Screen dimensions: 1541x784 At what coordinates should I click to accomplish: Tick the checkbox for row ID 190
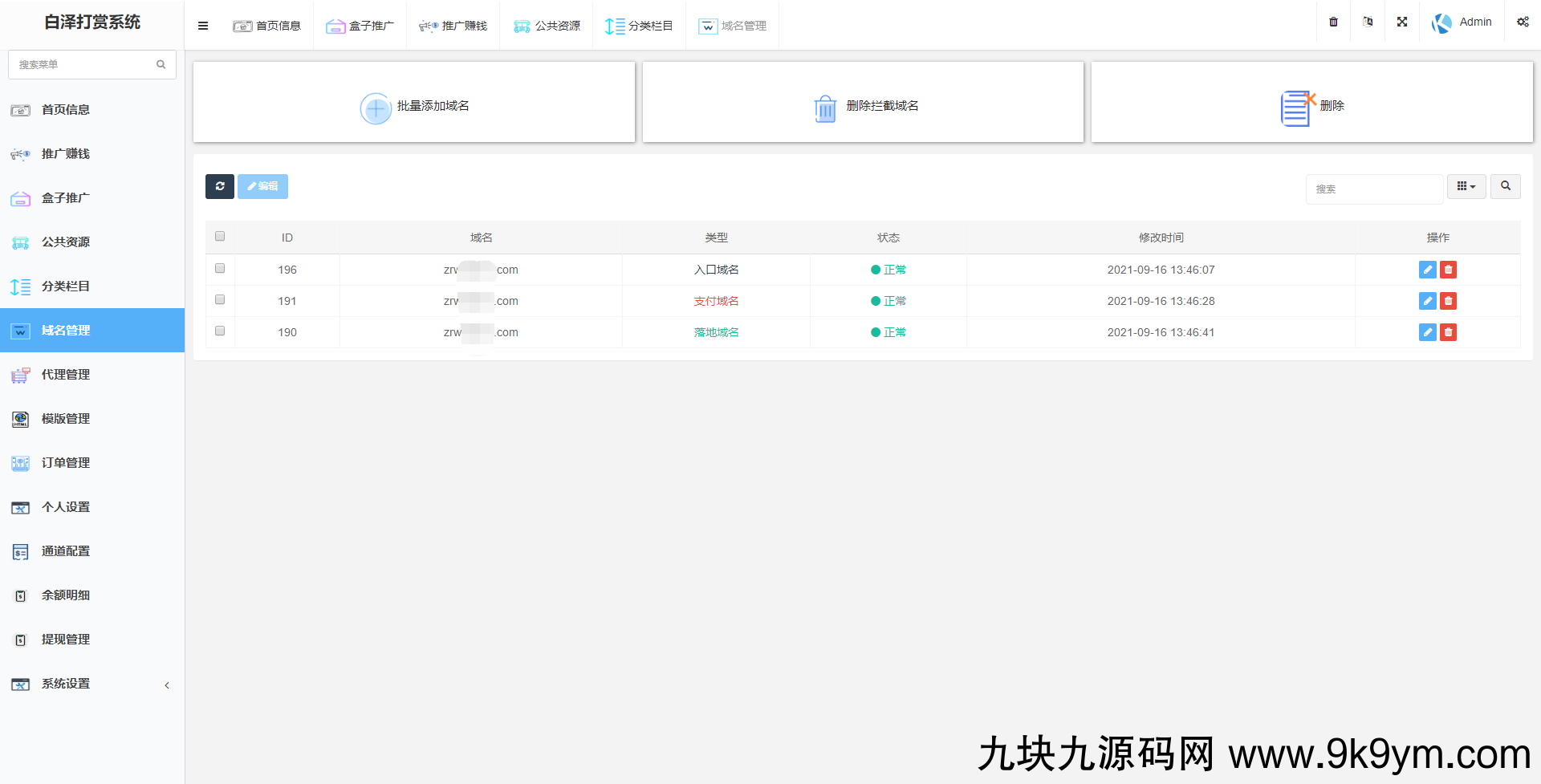click(220, 331)
